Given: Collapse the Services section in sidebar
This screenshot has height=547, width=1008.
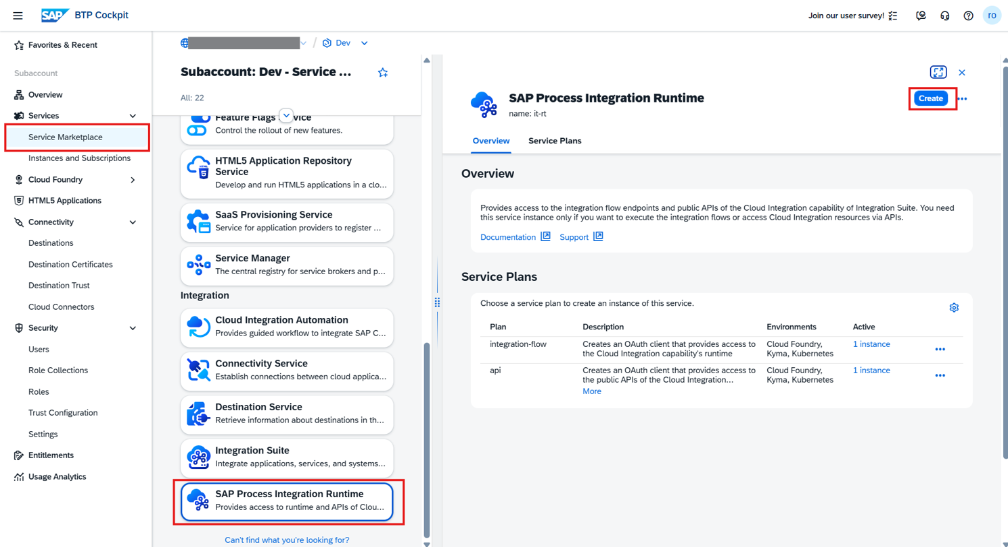Looking at the screenshot, I should [133, 116].
